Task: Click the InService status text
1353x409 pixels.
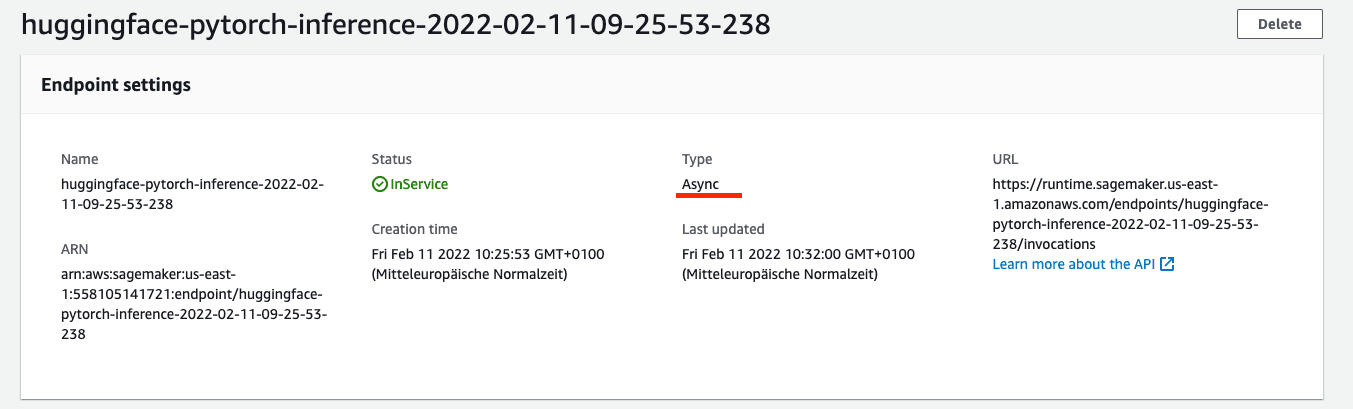Action: pos(419,184)
